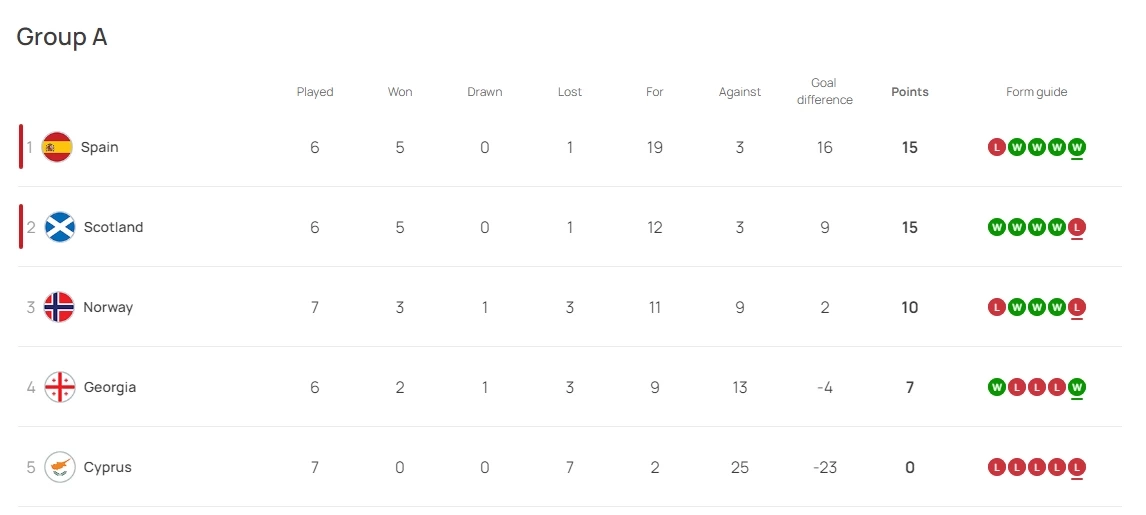Open the Scotland team name link
1146x515 pixels.
(x=113, y=227)
